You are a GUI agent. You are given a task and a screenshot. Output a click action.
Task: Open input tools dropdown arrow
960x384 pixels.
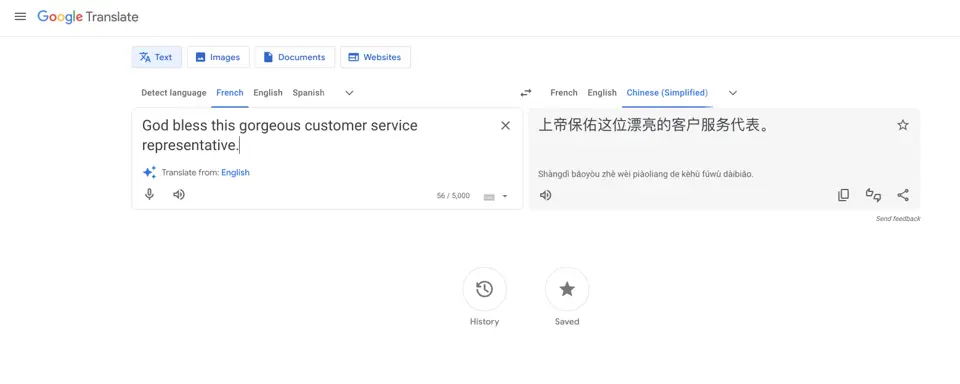(505, 197)
